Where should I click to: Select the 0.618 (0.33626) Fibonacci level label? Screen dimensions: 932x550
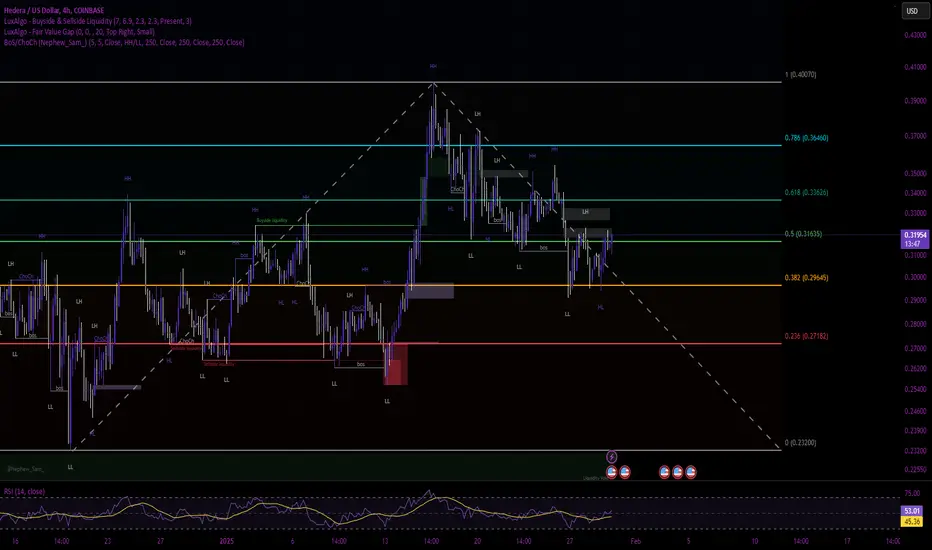click(x=806, y=193)
